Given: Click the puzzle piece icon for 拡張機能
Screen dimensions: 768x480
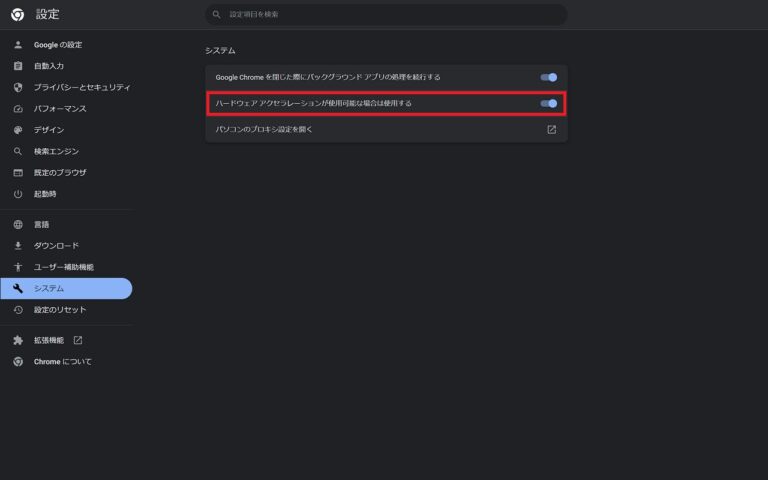Looking at the screenshot, I should click(18, 340).
